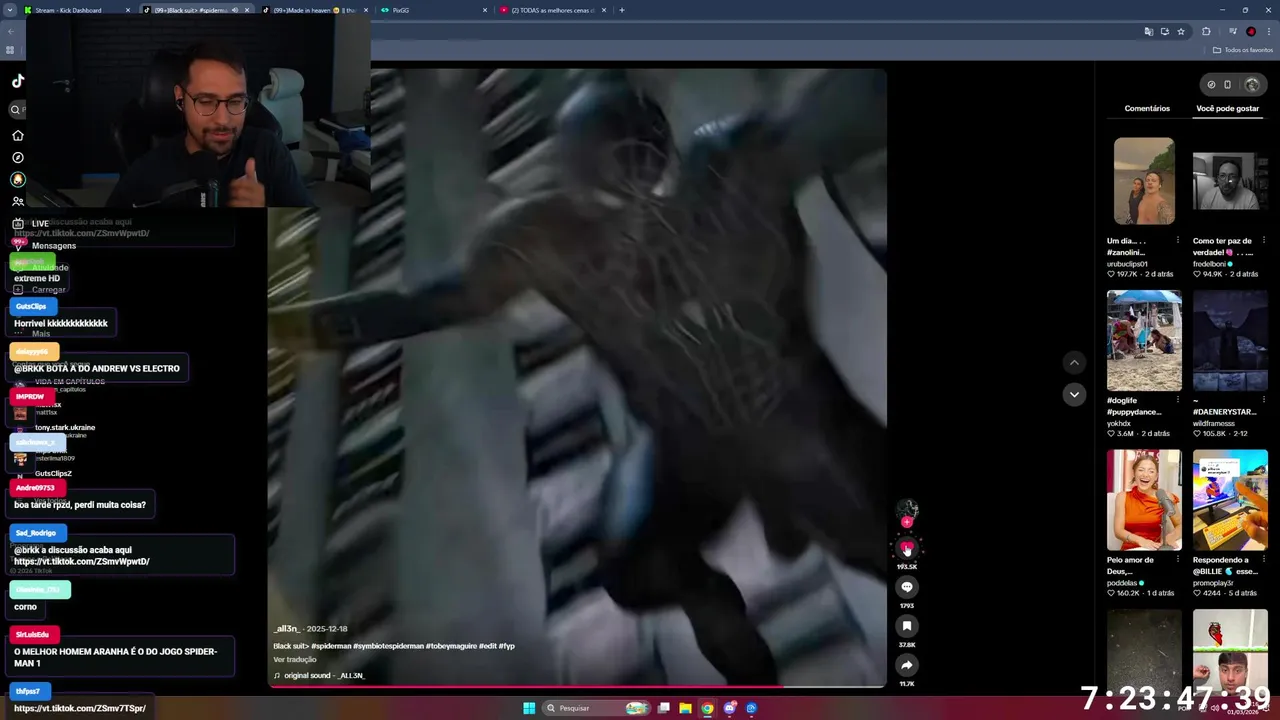The width and height of the screenshot is (1280, 720).
Task: Click the Mensagens item in left sidebar
Action: click(x=54, y=246)
